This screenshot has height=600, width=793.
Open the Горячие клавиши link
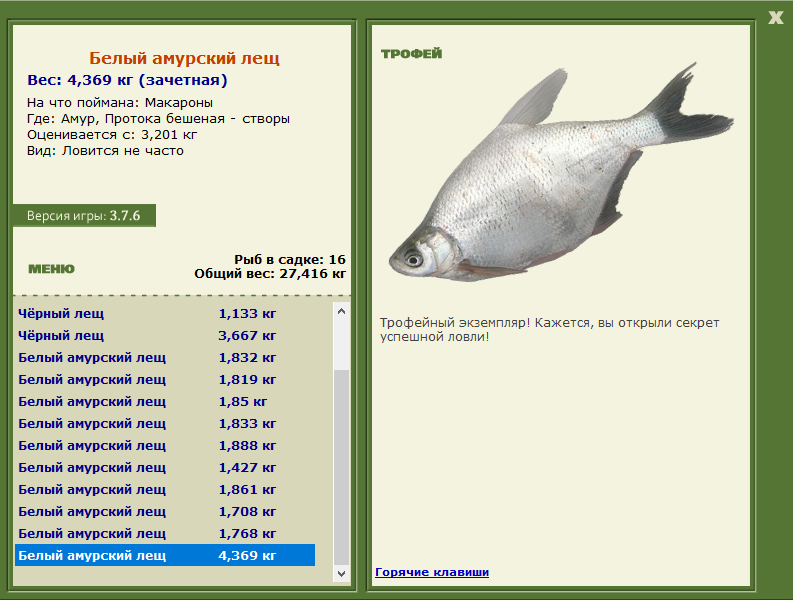click(x=432, y=572)
